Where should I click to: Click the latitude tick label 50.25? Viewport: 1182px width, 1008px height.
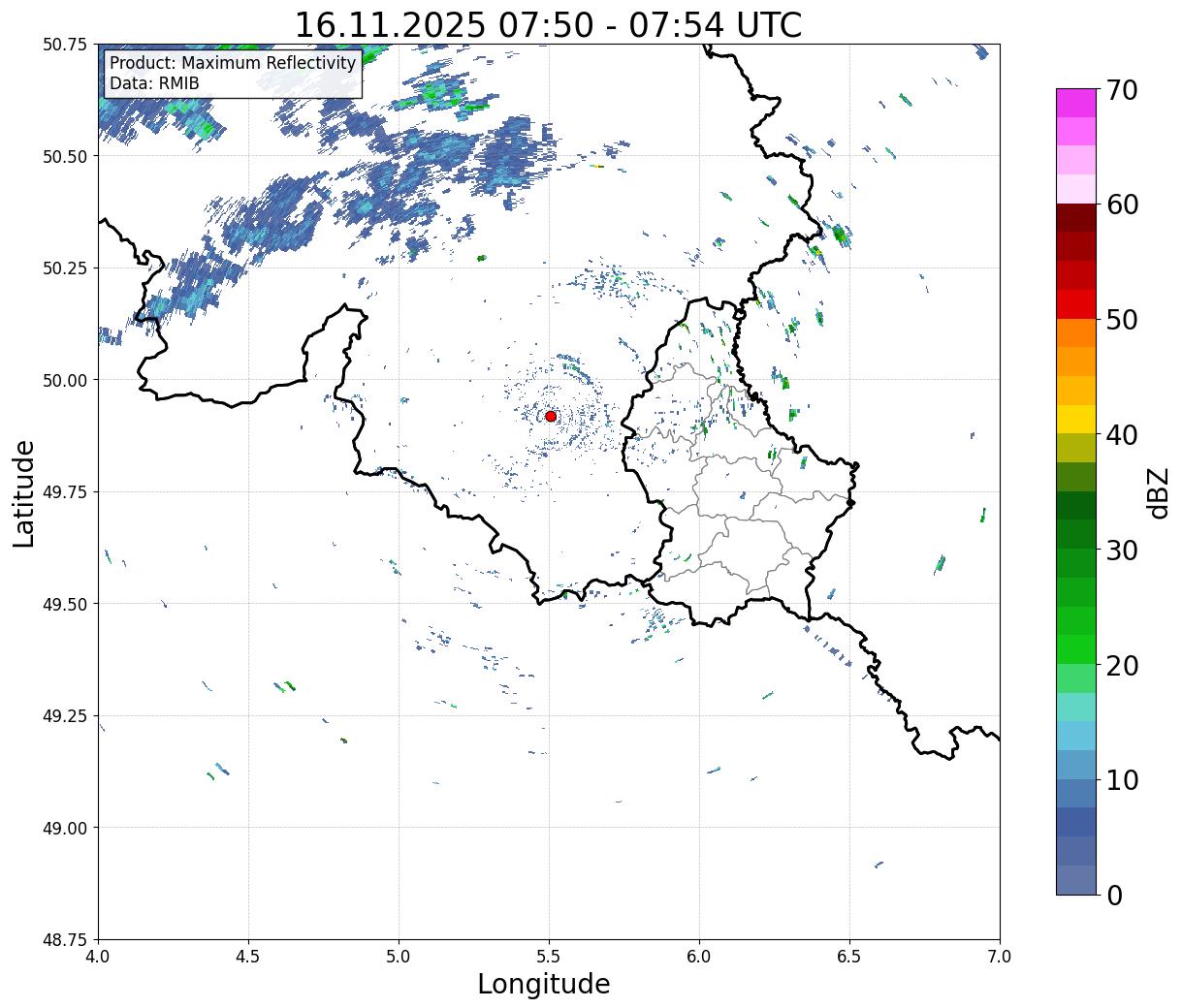65,268
